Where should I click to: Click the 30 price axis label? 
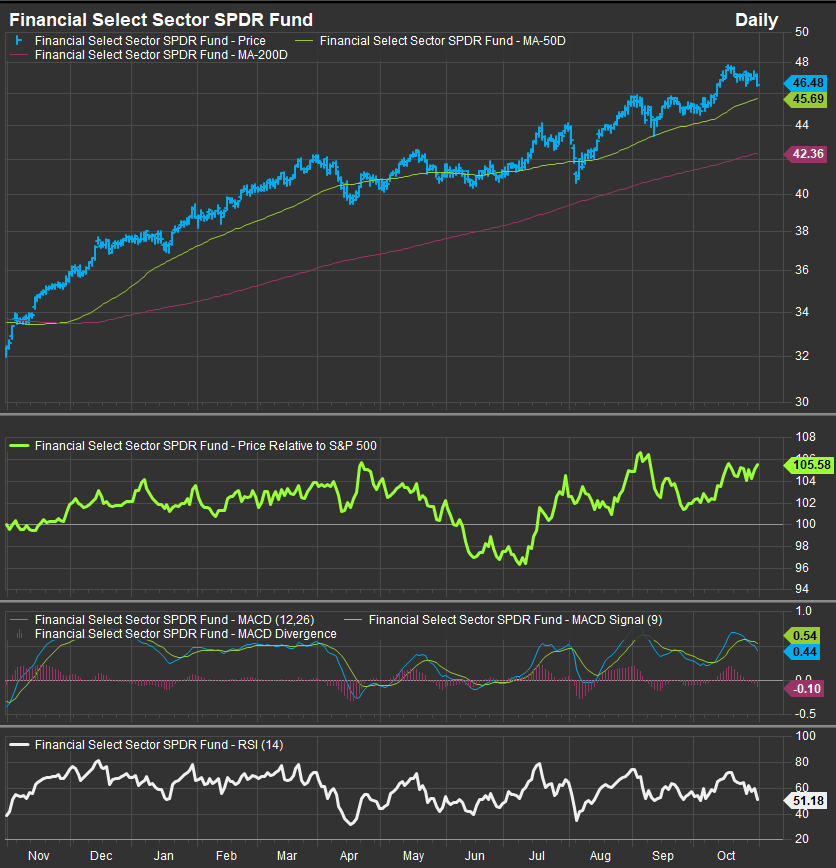point(802,402)
